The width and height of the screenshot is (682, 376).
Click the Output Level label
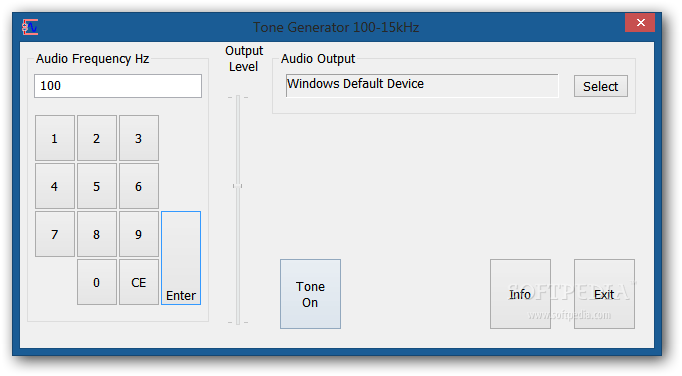pyautogui.click(x=244, y=59)
